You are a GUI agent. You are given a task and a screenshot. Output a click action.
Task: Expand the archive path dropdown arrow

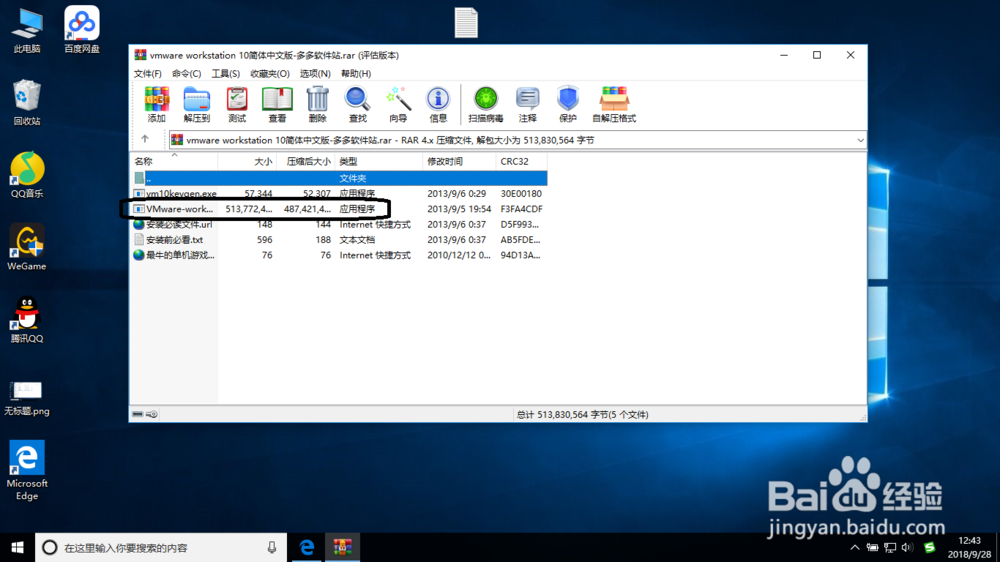coord(860,140)
